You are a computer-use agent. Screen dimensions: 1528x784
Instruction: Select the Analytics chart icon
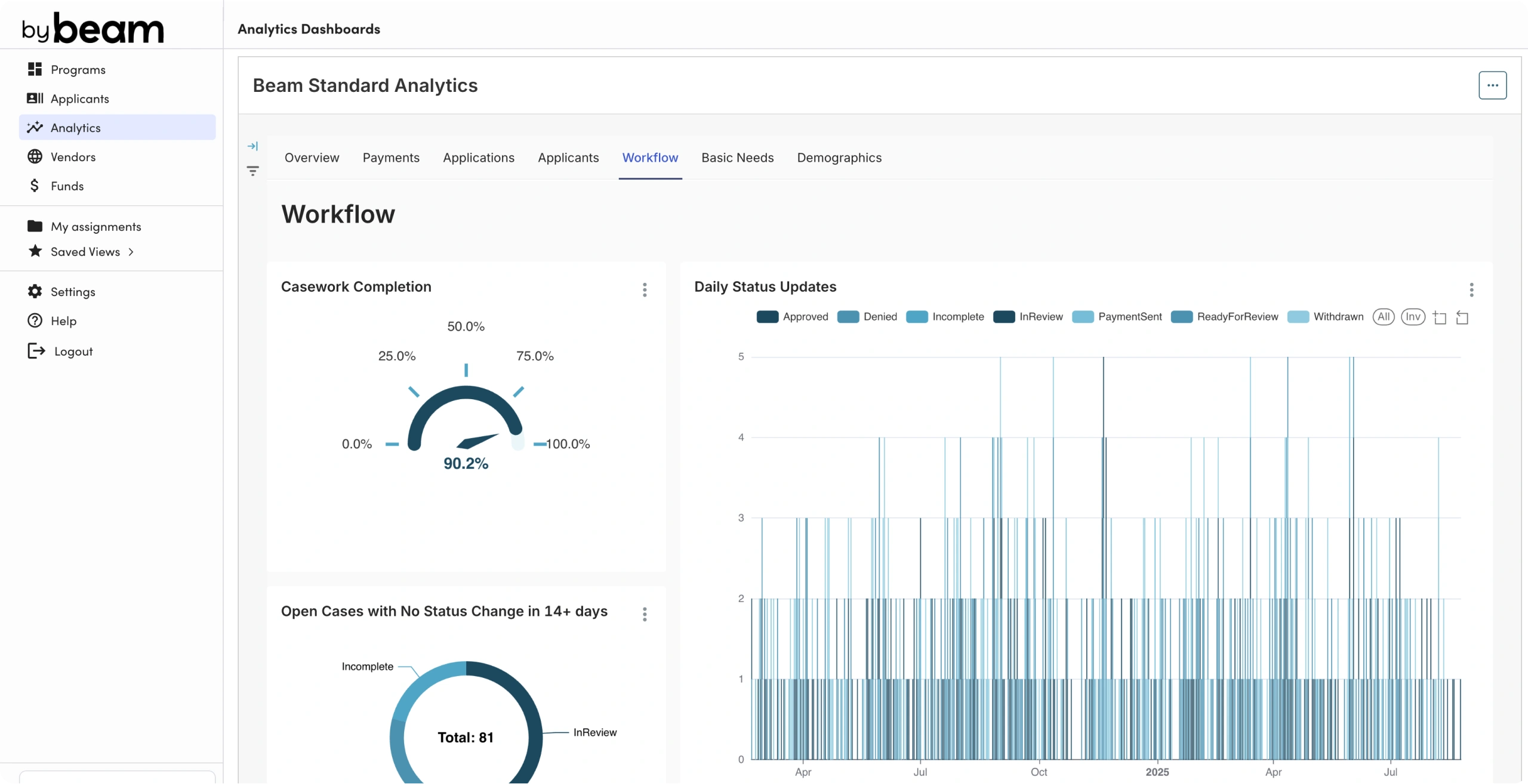pos(35,127)
